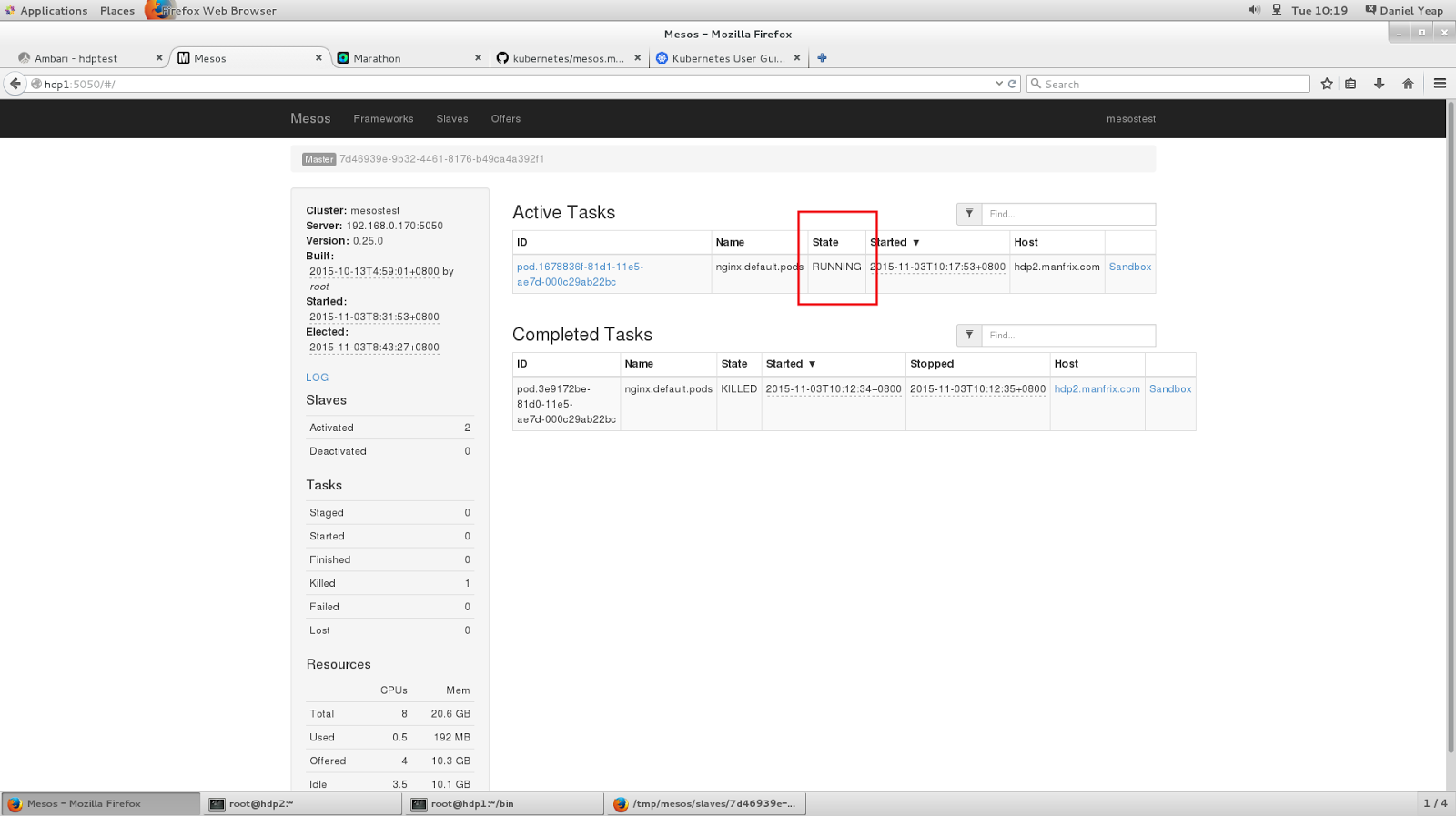Screen dimensions: 1456x816
Task: Close the Mesos browser tab
Action: 318,58
